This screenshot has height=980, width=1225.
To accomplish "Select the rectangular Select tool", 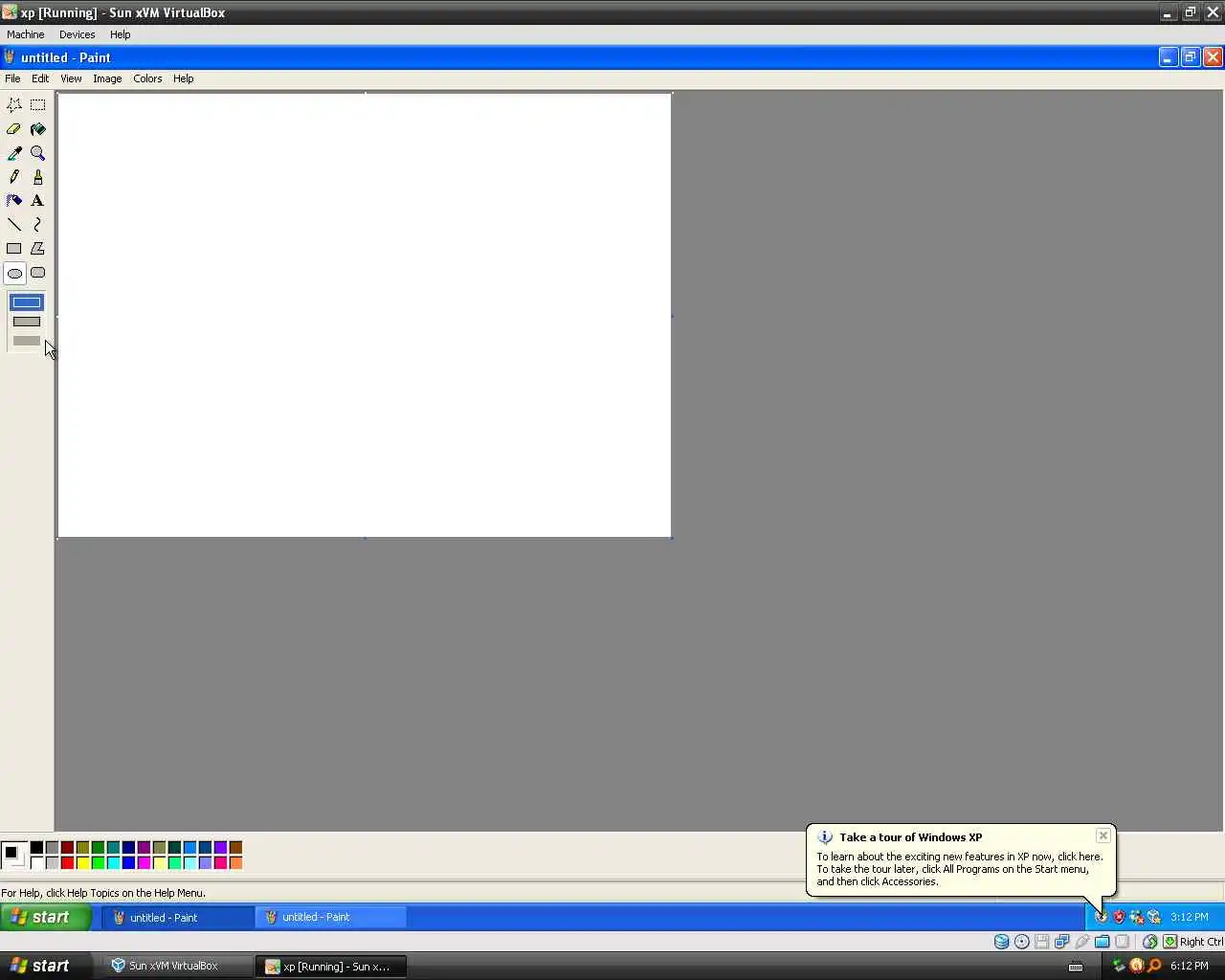I will pos(38,105).
